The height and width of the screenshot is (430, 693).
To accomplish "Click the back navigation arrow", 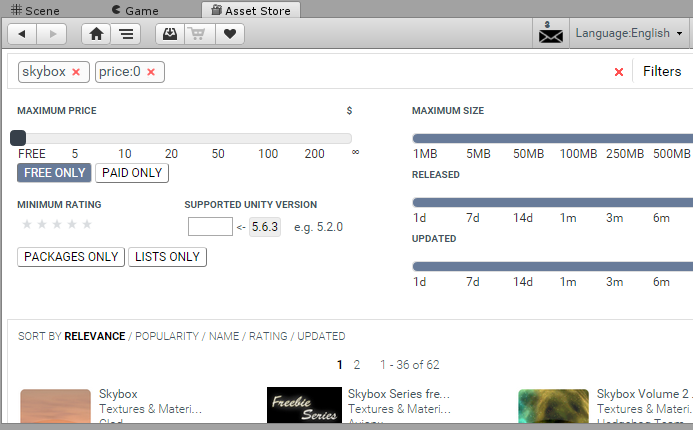I will pos(23,34).
